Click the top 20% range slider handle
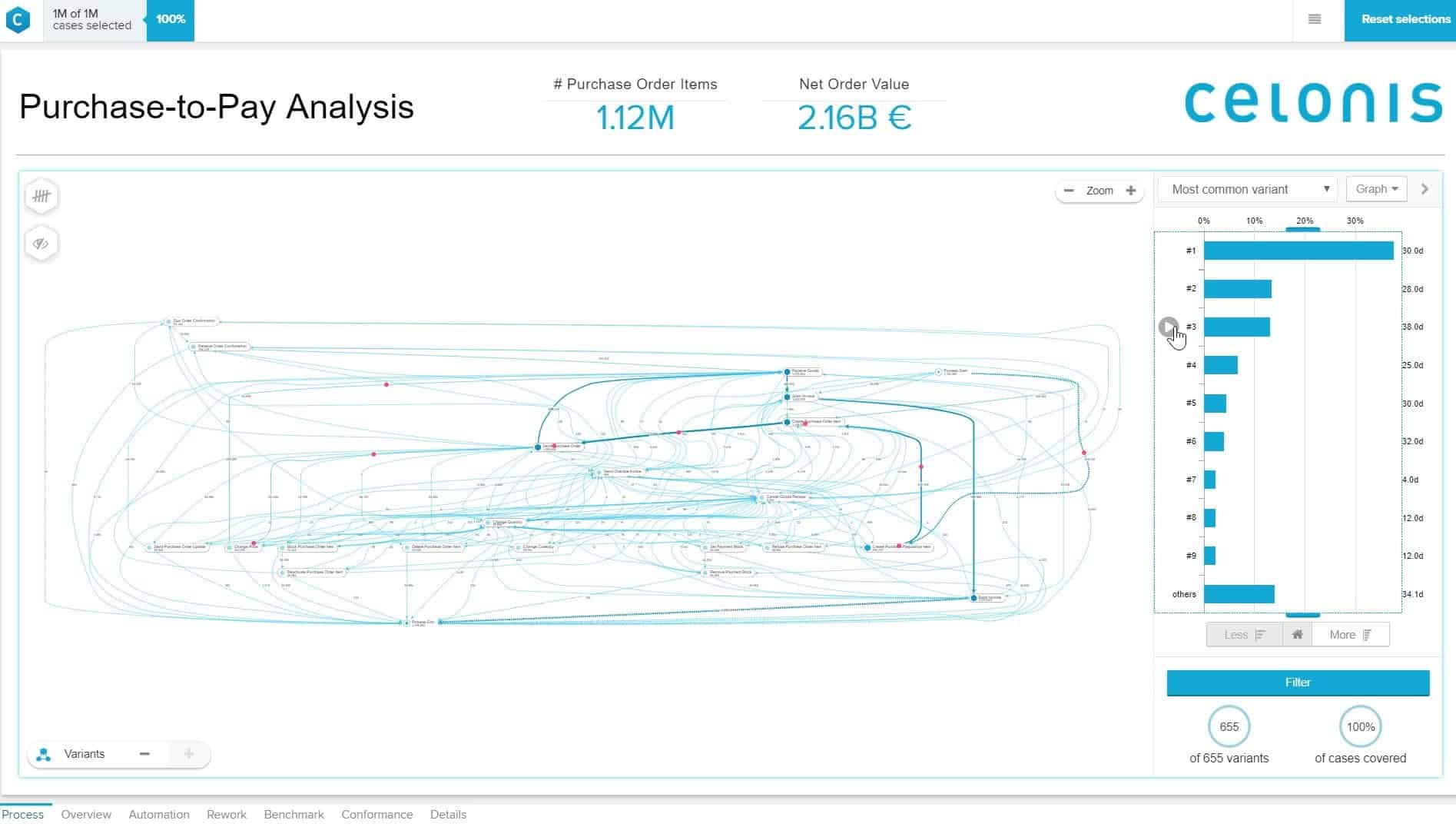Screen dimensions: 1456x827 point(1303,229)
